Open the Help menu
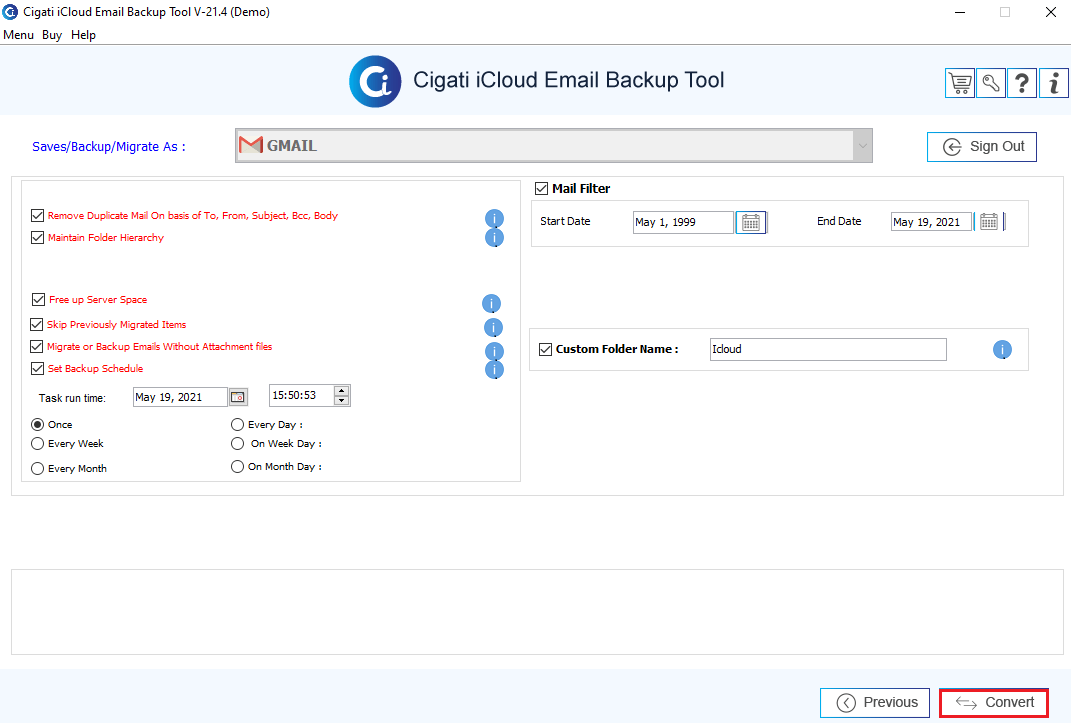Viewport: 1071px width, 723px height. coord(83,35)
